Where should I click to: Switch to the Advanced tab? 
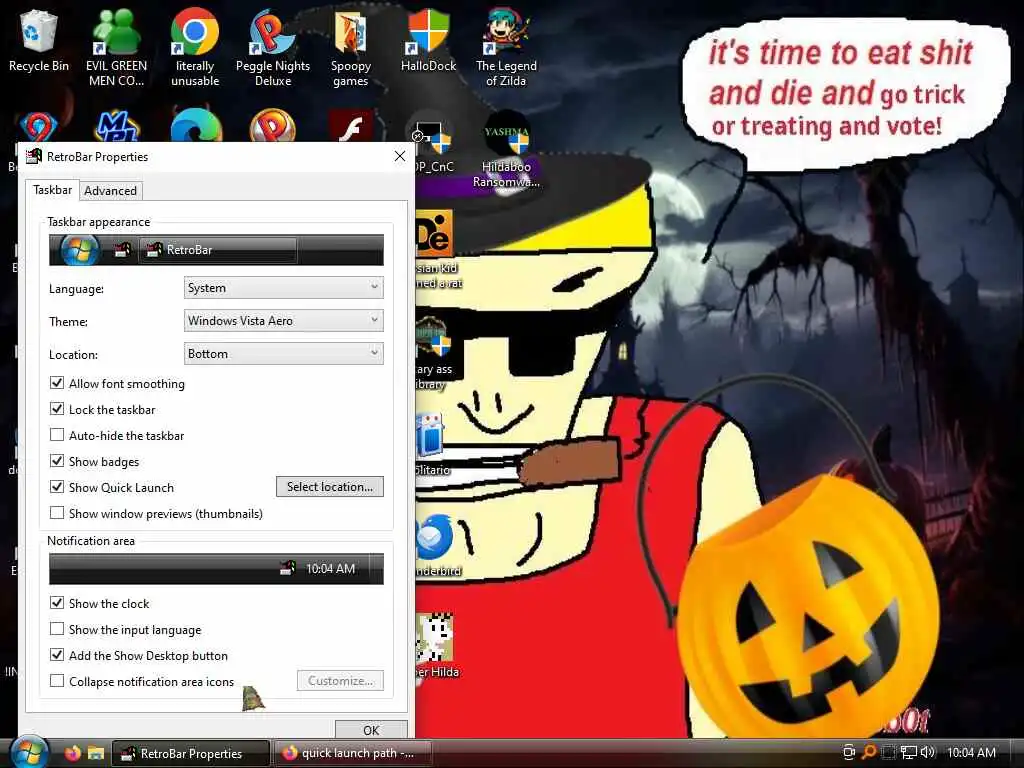click(110, 191)
